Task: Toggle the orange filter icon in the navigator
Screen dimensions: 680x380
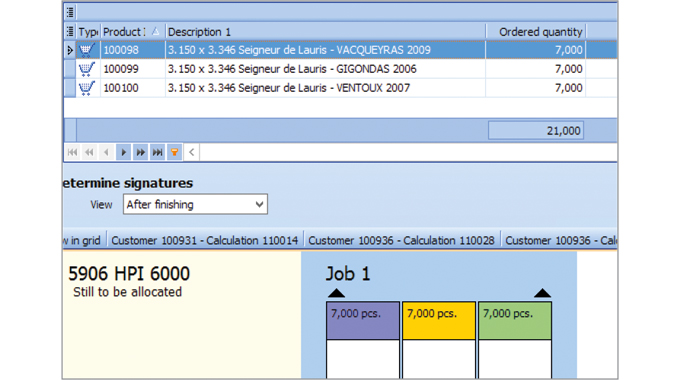Action: pyautogui.click(x=174, y=152)
